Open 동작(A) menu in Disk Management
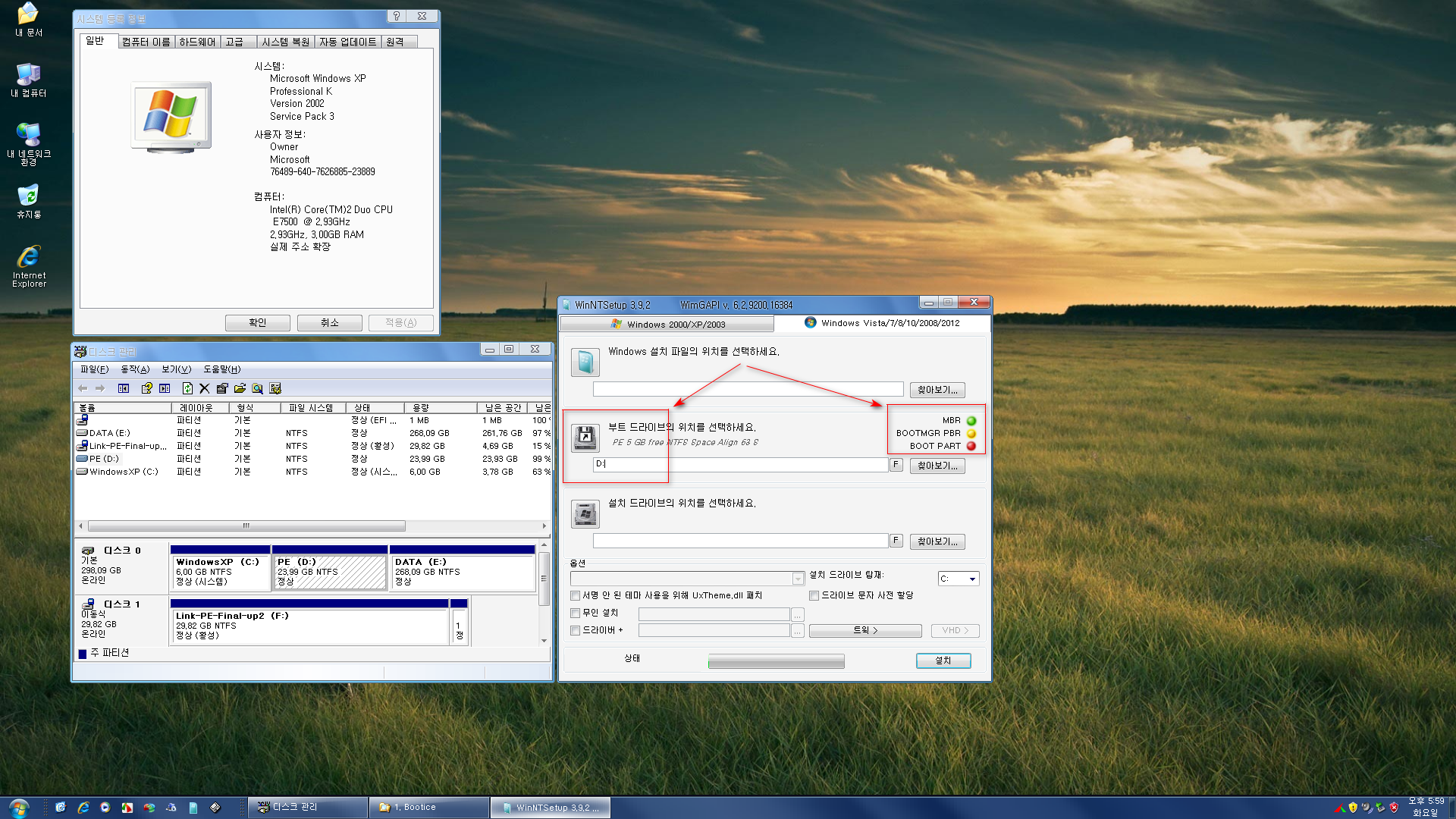 click(135, 369)
